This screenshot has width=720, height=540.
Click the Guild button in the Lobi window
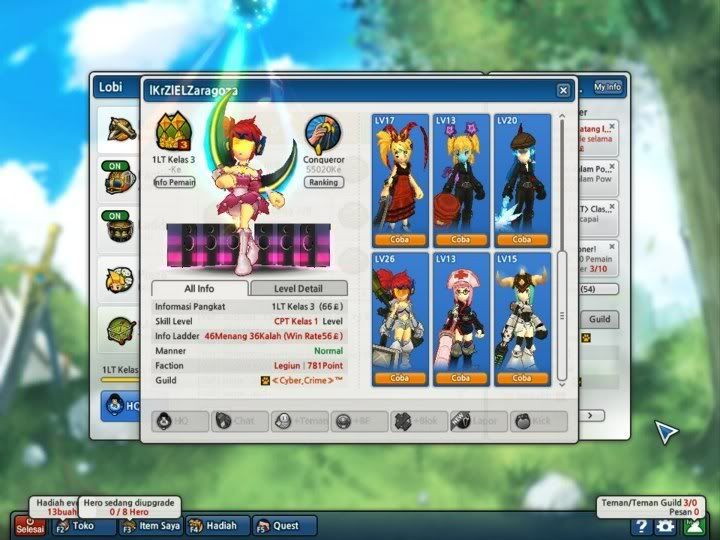point(600,319)
